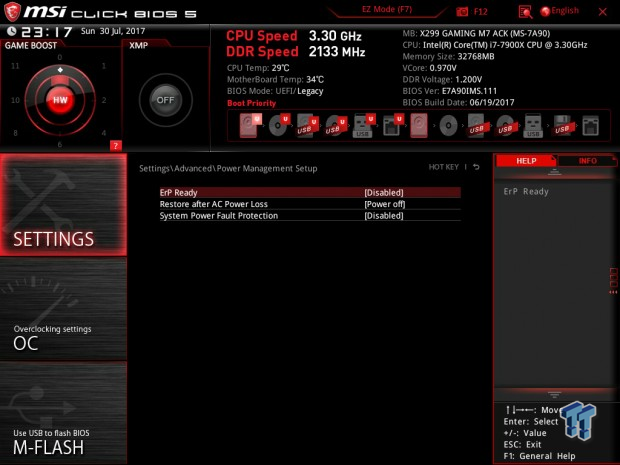The image size is (620, 465).
Task: Click the F12 screenshot camera icon
Action: (x=462, y=12)
